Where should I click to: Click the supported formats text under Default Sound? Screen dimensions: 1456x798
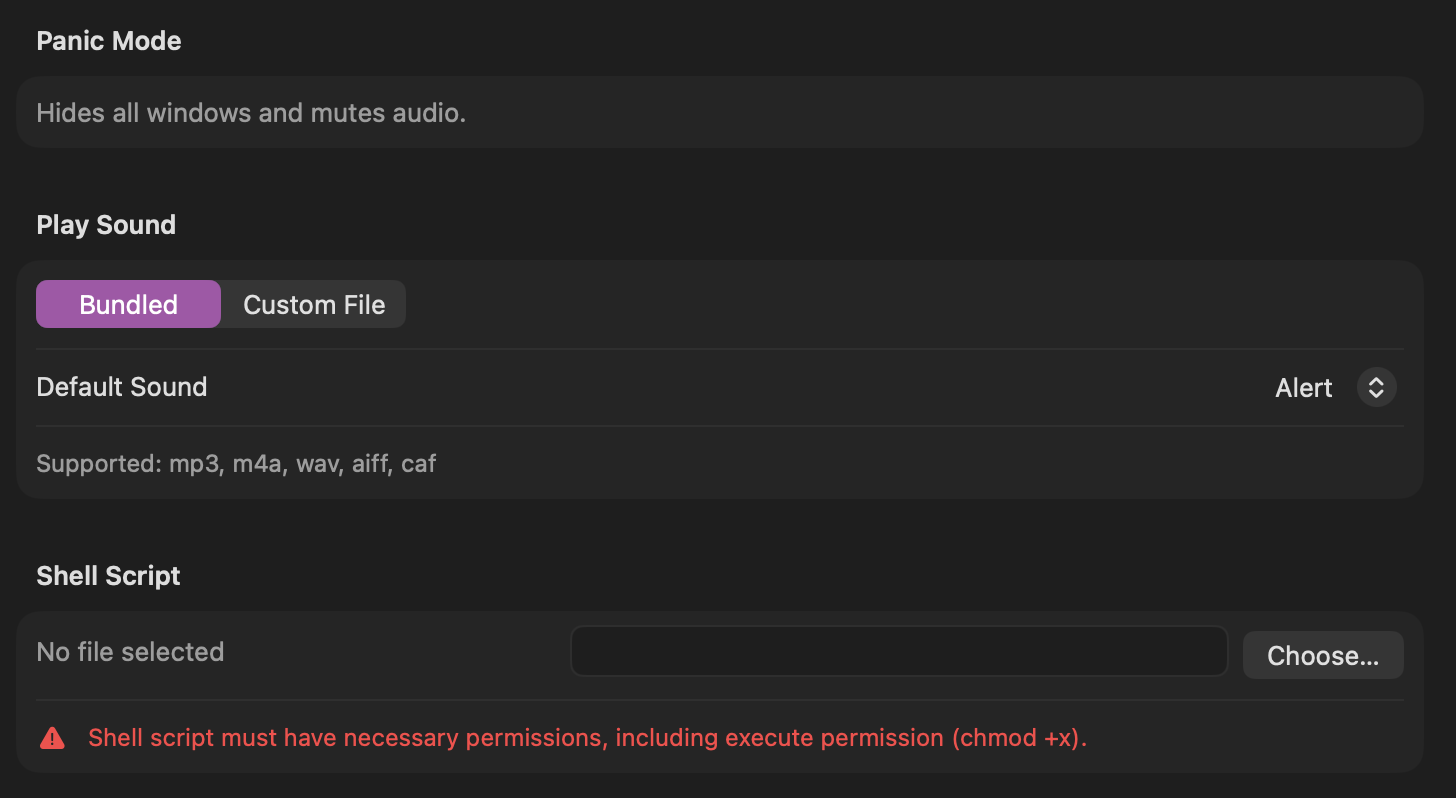click(236, 463)
